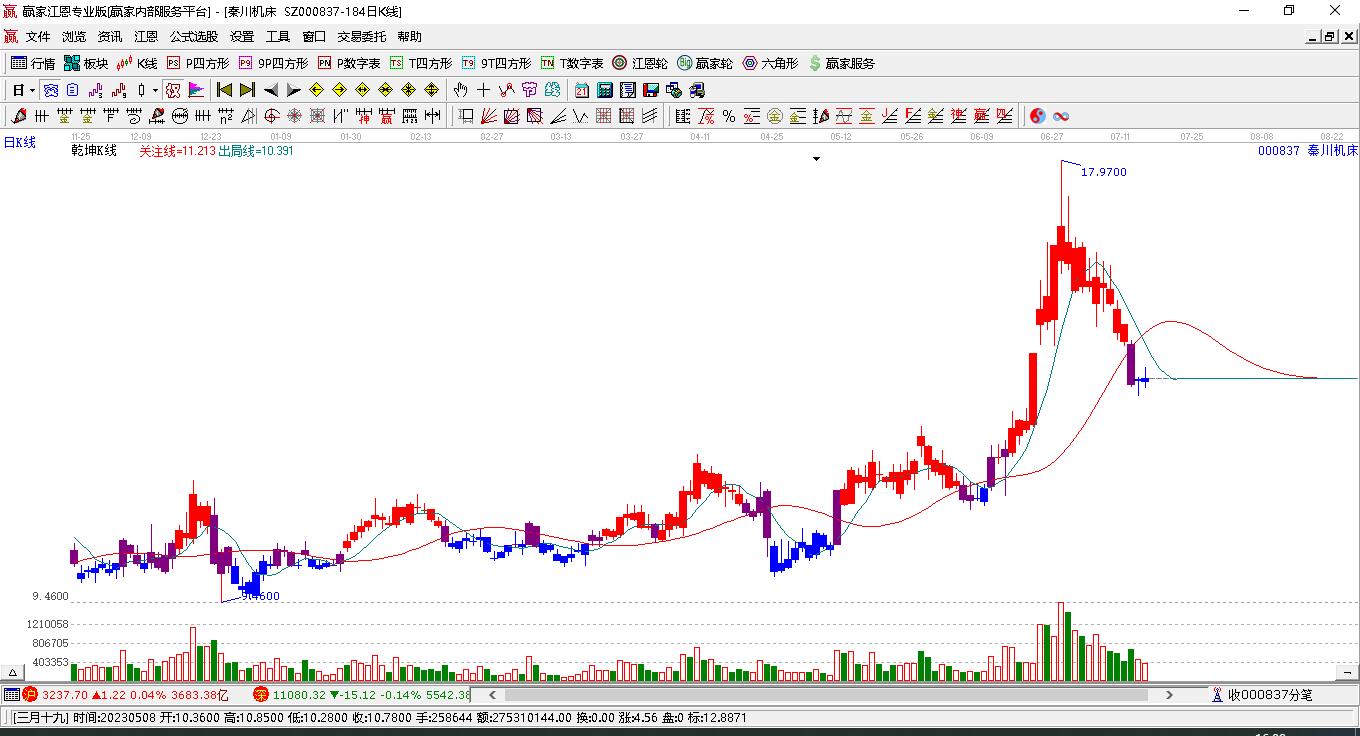Open the T数字表 tool
The image size is (1360, 736).
click(572, 63)
